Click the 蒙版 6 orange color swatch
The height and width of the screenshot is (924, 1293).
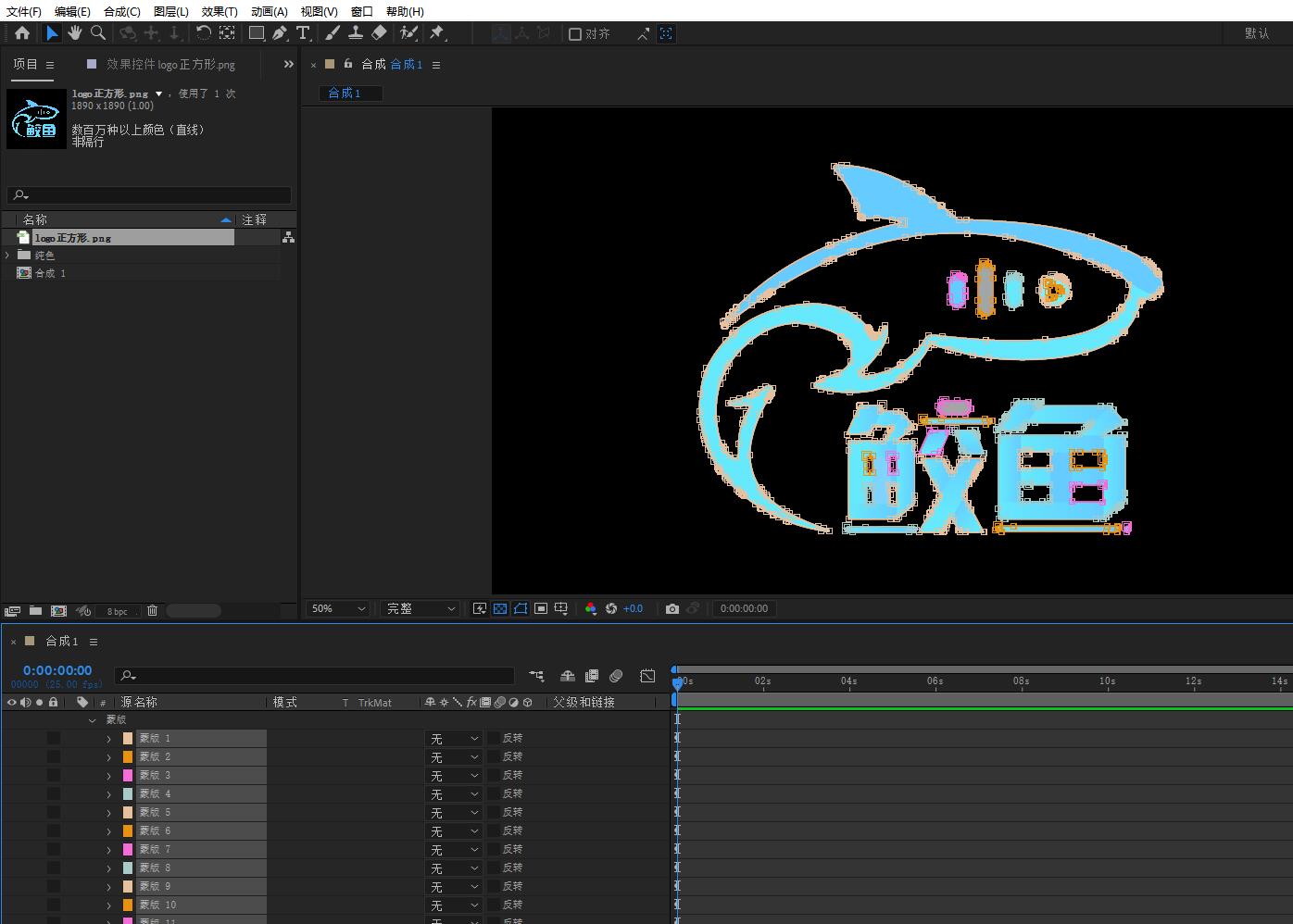click(x=128, y=830)
